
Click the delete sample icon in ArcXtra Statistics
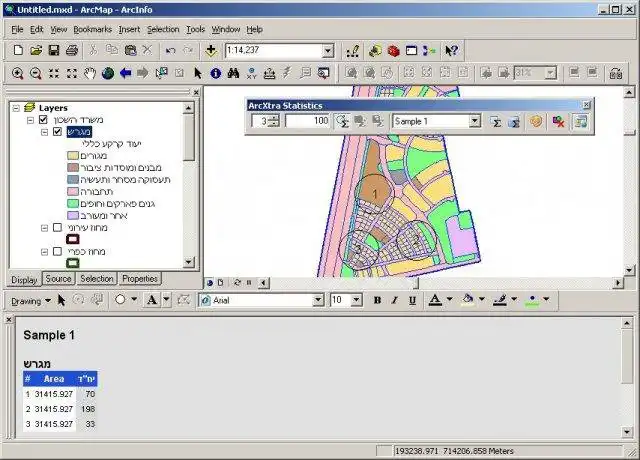(x=558, y=122)
